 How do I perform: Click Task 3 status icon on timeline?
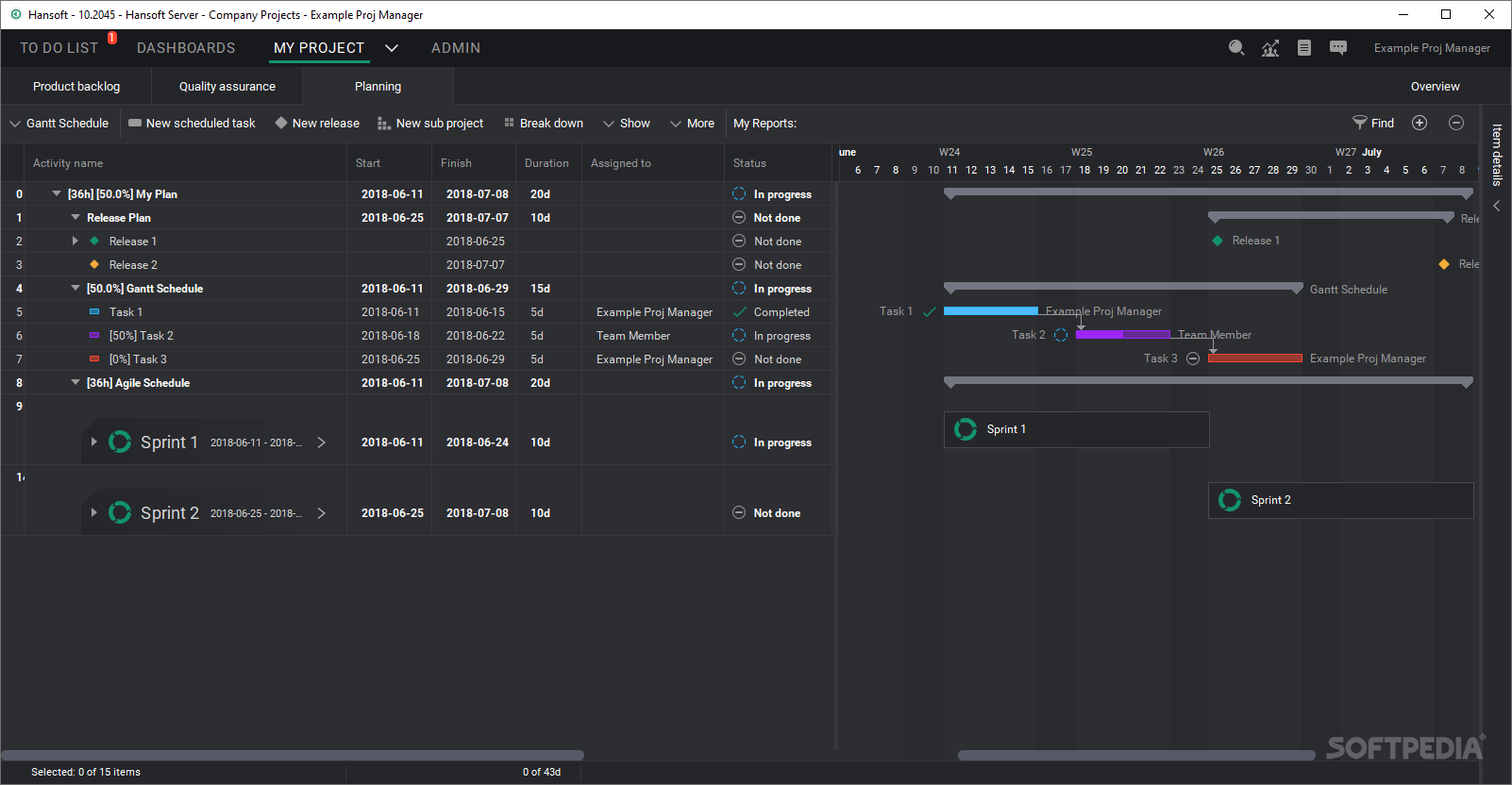pos(1193,359)
